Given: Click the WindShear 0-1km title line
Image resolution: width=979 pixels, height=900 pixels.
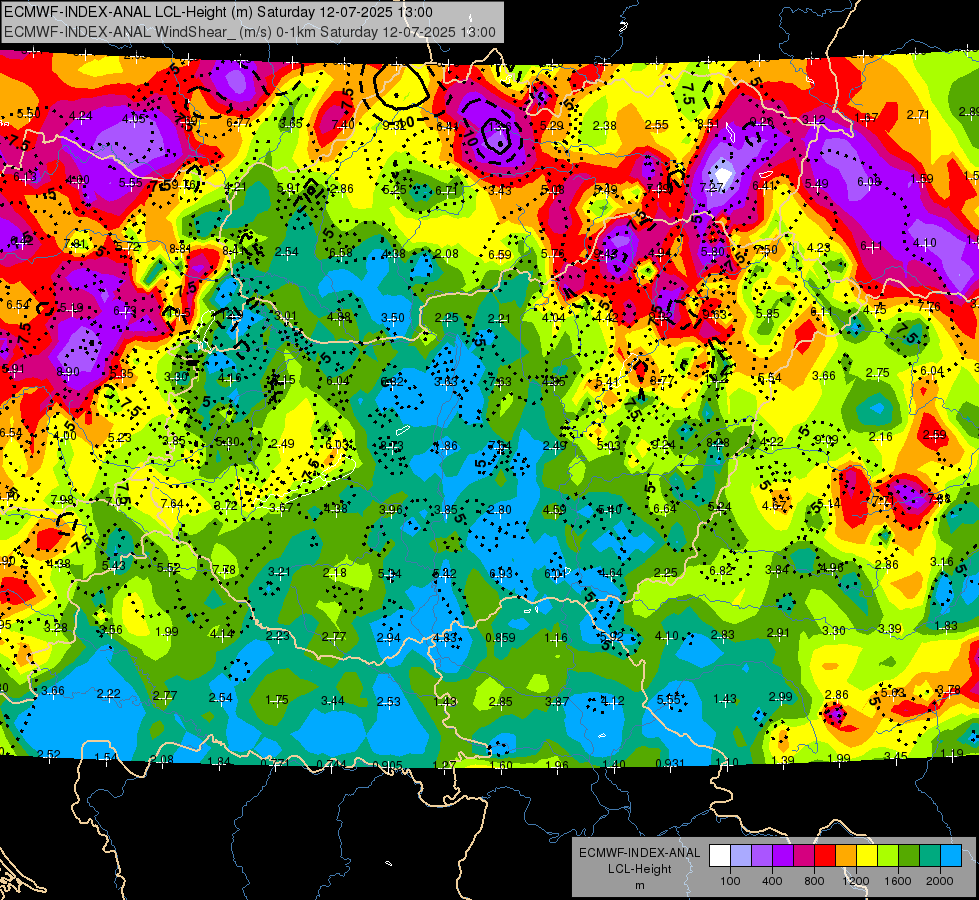Looking at the screenshot, I should (250, 32).
